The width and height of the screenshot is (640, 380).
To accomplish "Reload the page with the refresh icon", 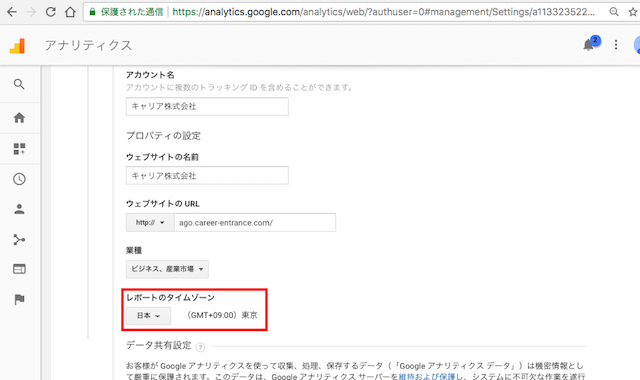I will point(51,12).
